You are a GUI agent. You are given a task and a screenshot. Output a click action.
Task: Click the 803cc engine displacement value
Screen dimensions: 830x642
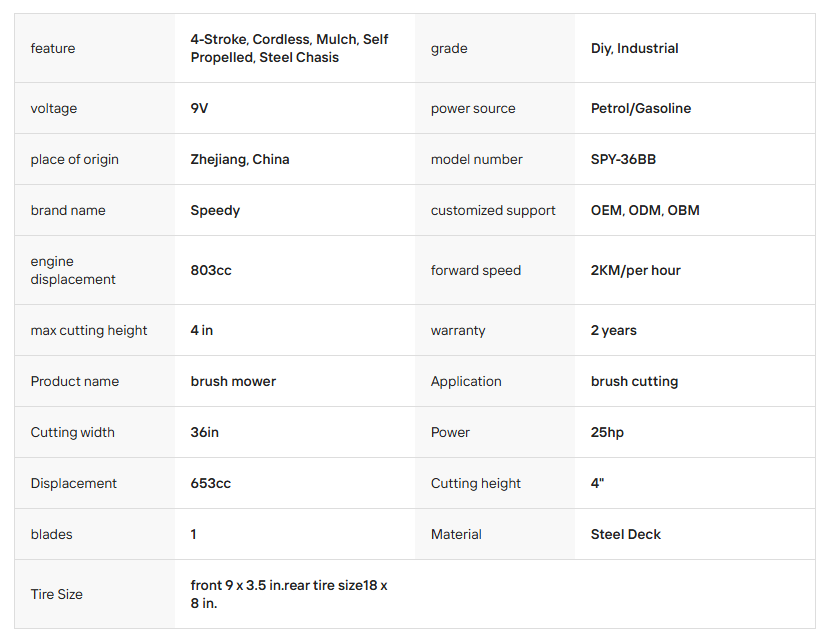pos(211,270)
